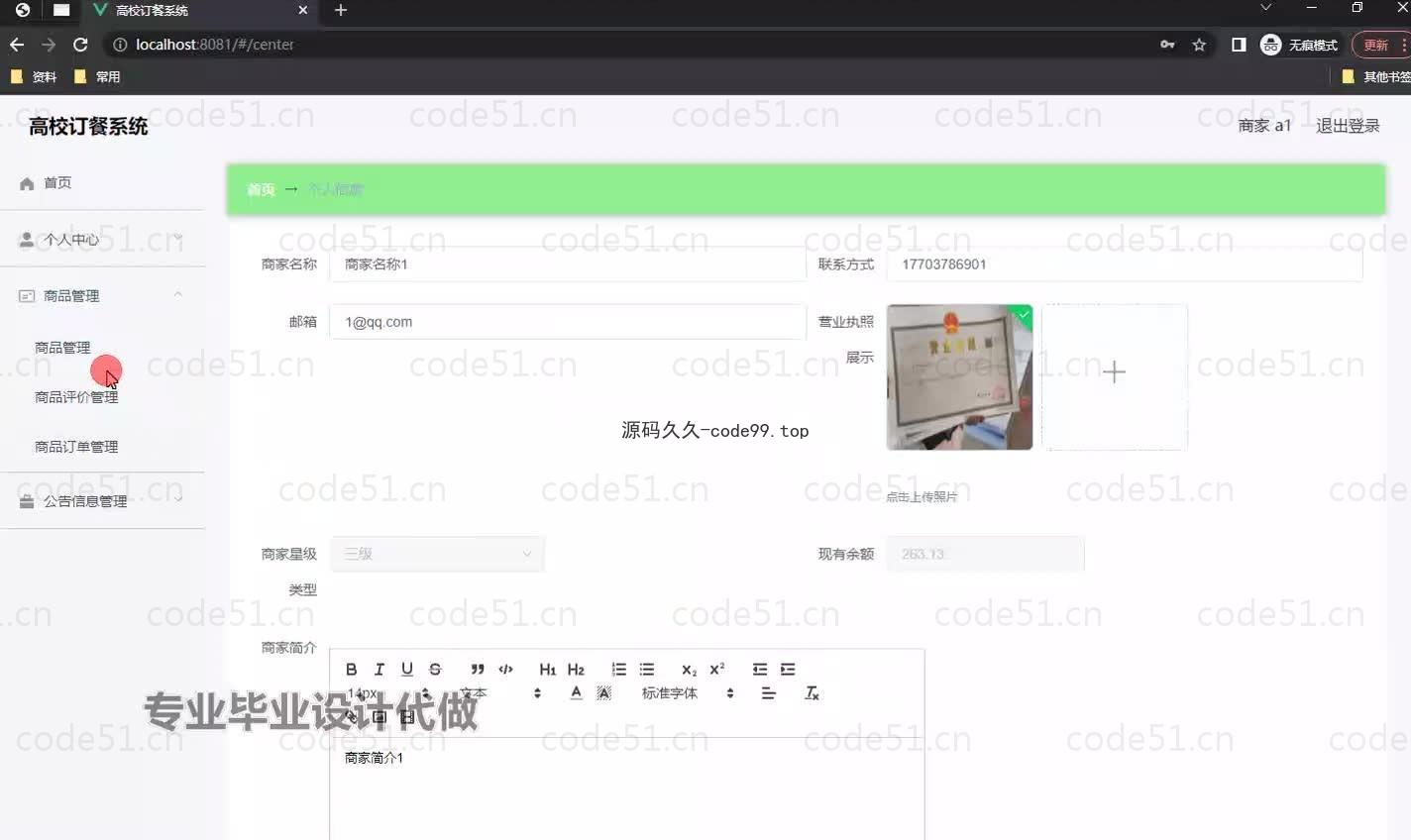
Task: Click the uploaded business license thumbnail
Action: click(x=959, y=377)
